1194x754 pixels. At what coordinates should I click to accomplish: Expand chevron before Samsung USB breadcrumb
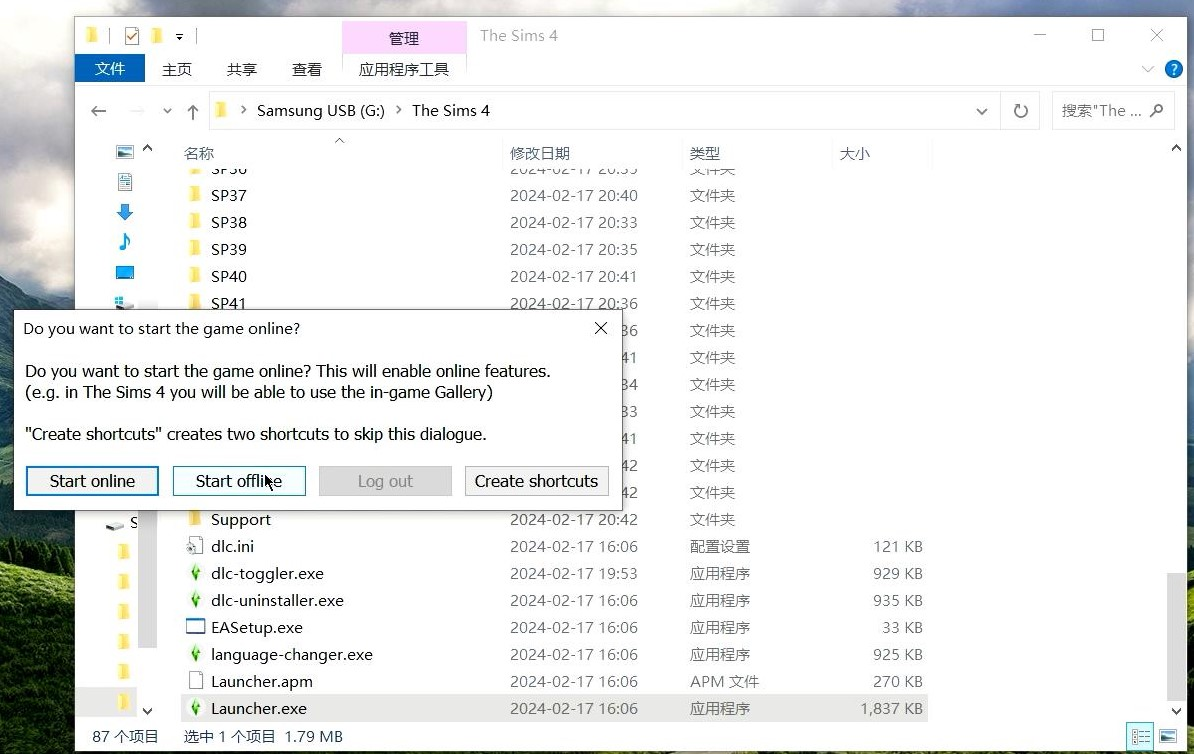243,110
